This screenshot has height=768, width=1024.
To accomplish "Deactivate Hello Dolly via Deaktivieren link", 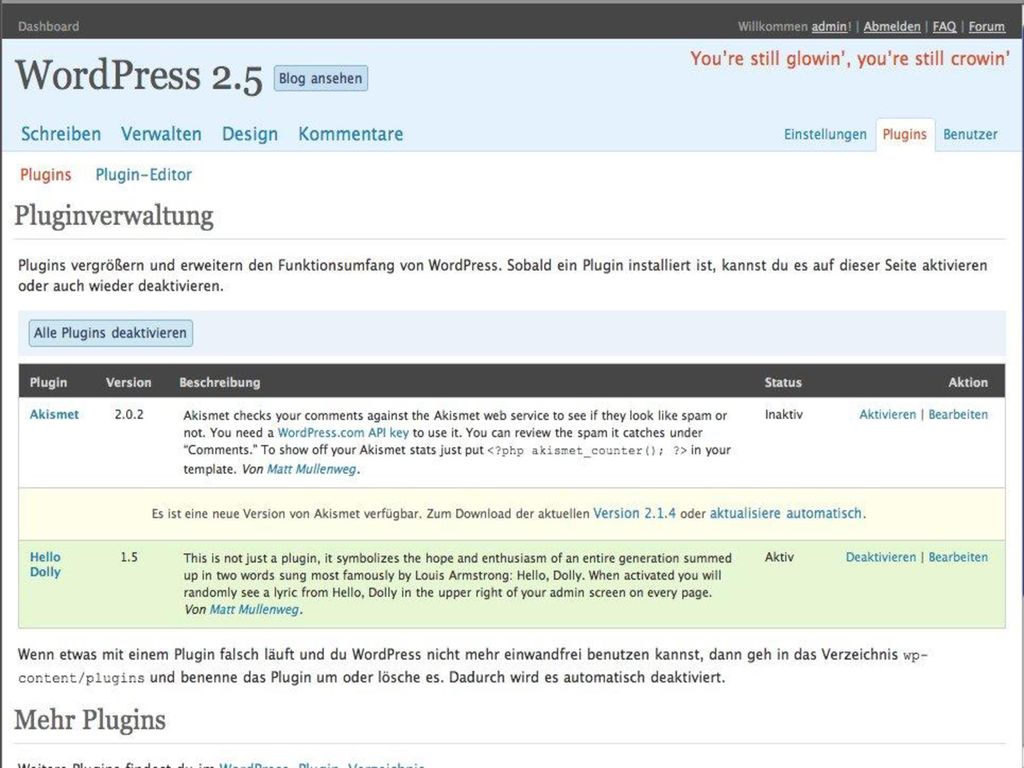I will coord(881,557).
